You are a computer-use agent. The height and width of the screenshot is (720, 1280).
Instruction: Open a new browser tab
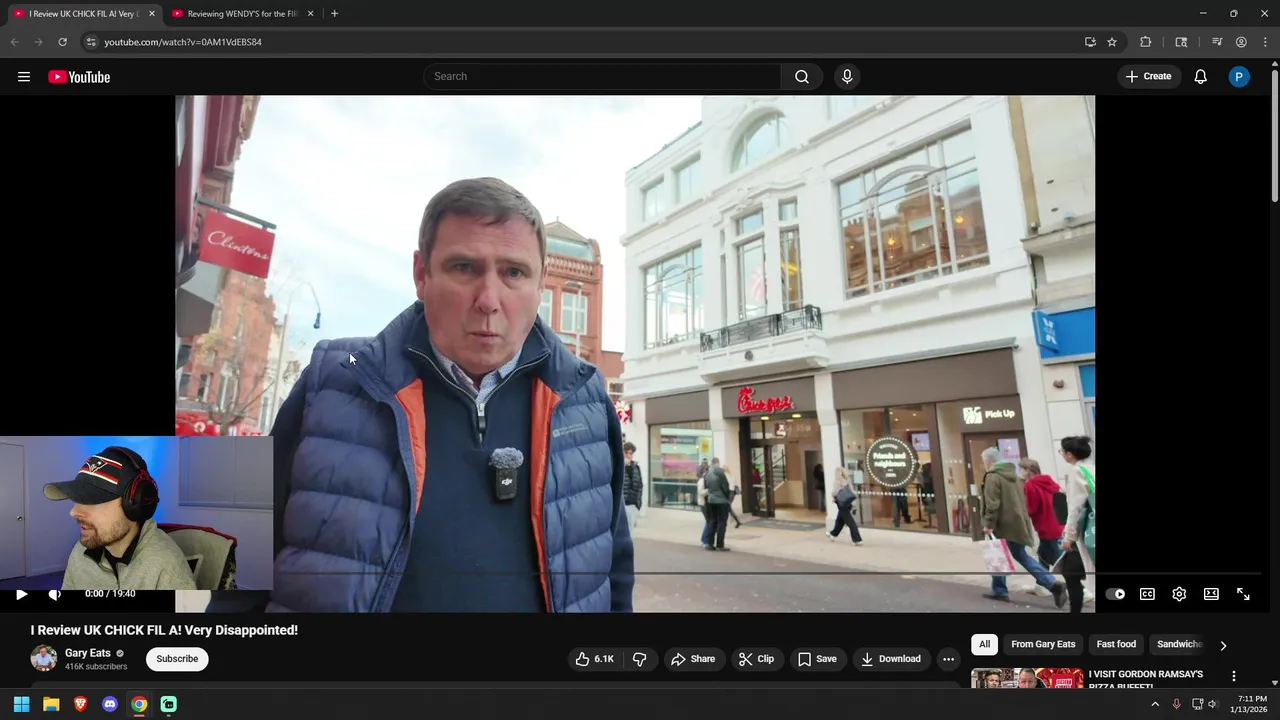click(334, 14)
